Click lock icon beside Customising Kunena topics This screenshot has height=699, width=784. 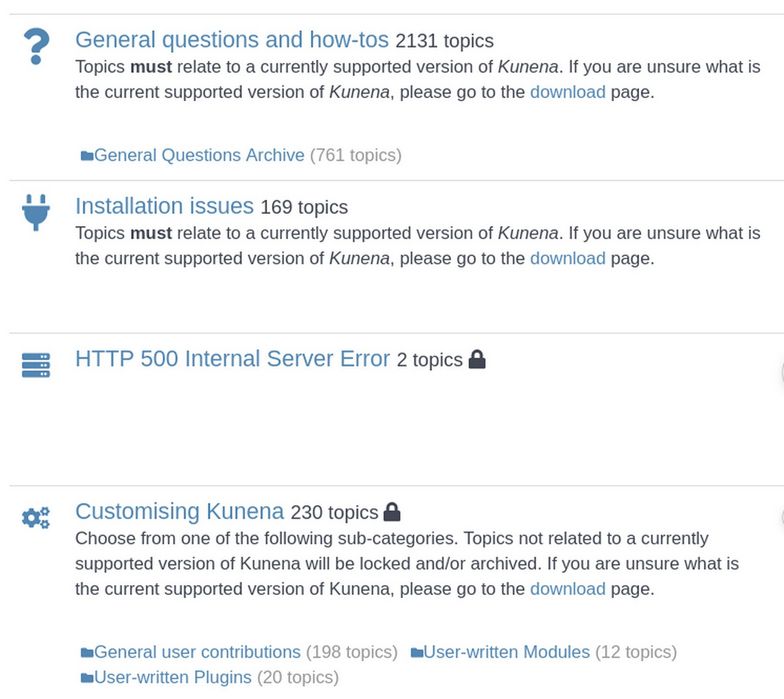point(392,512)
